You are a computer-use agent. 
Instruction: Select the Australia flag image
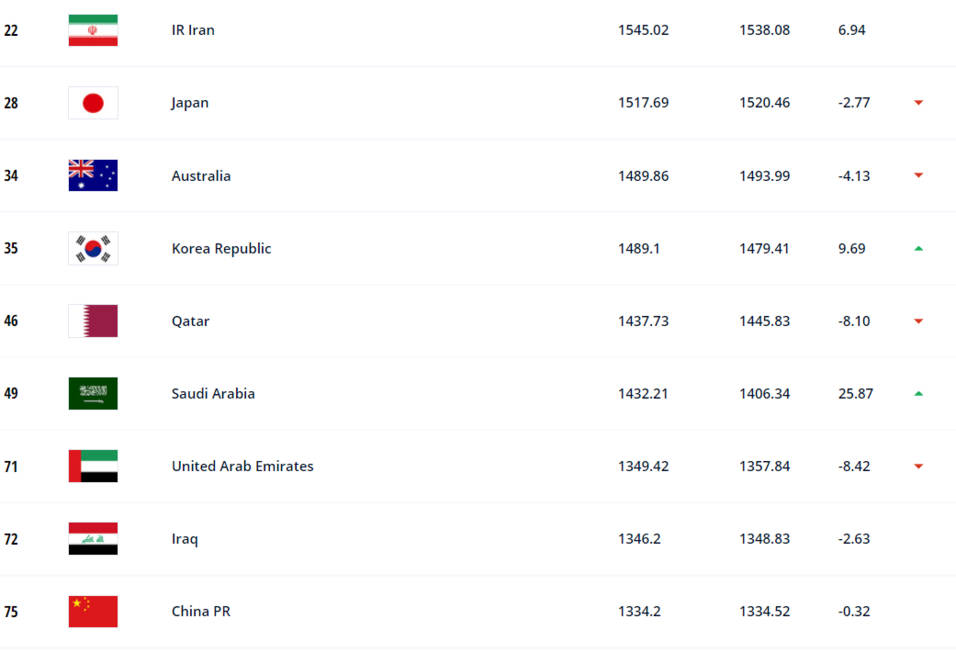coord(93,176)
